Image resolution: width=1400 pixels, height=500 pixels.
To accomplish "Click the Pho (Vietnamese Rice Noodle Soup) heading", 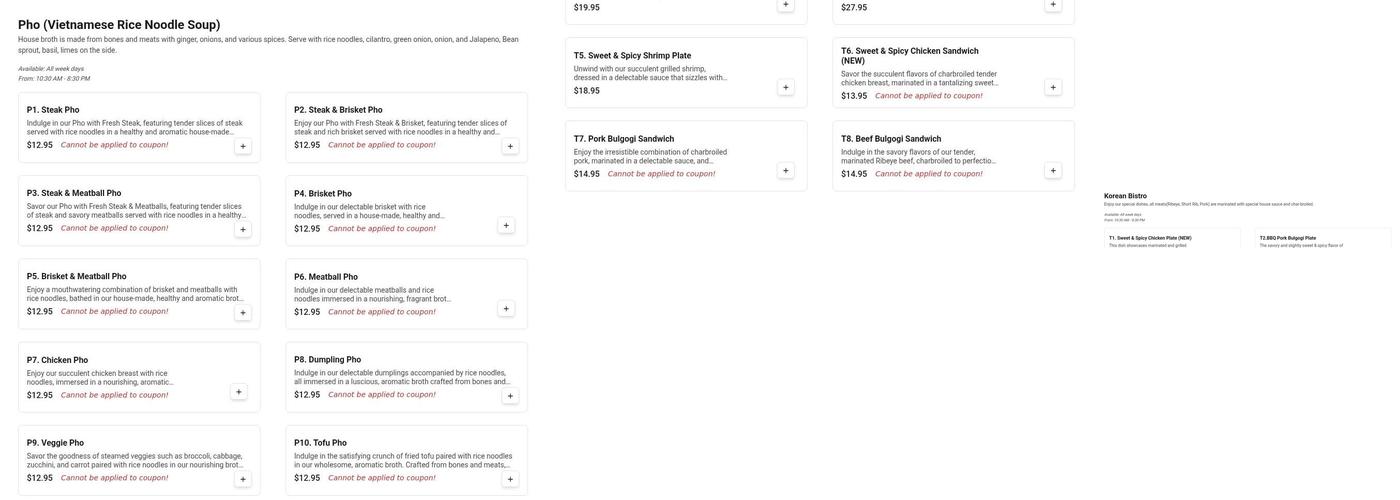I will (119, 25).
